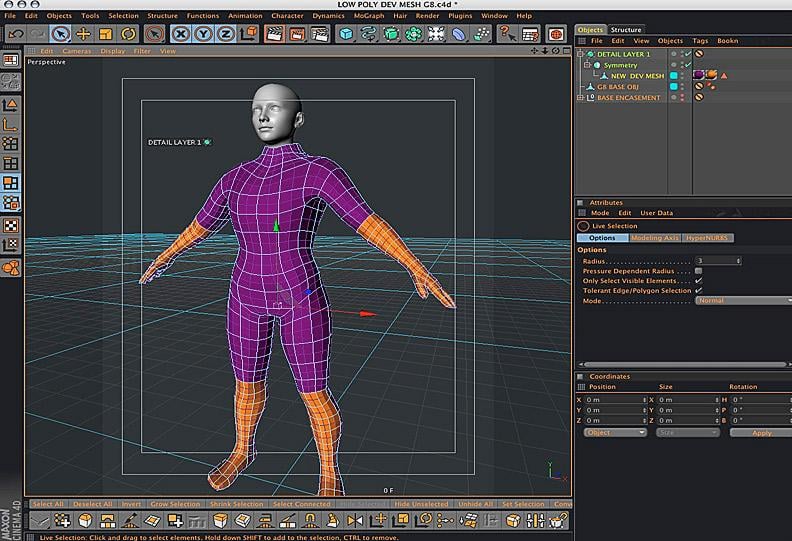Enable Pressure Dependent Radius checkbox

698,271
